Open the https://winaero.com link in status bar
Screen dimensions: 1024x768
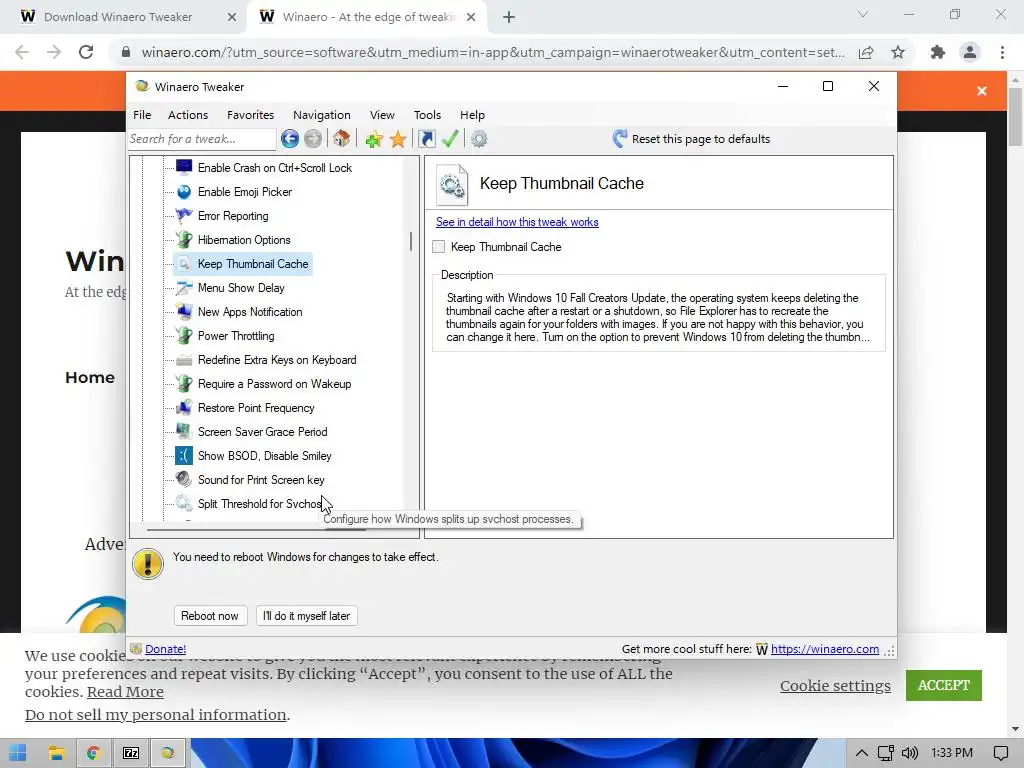[825, 649]
